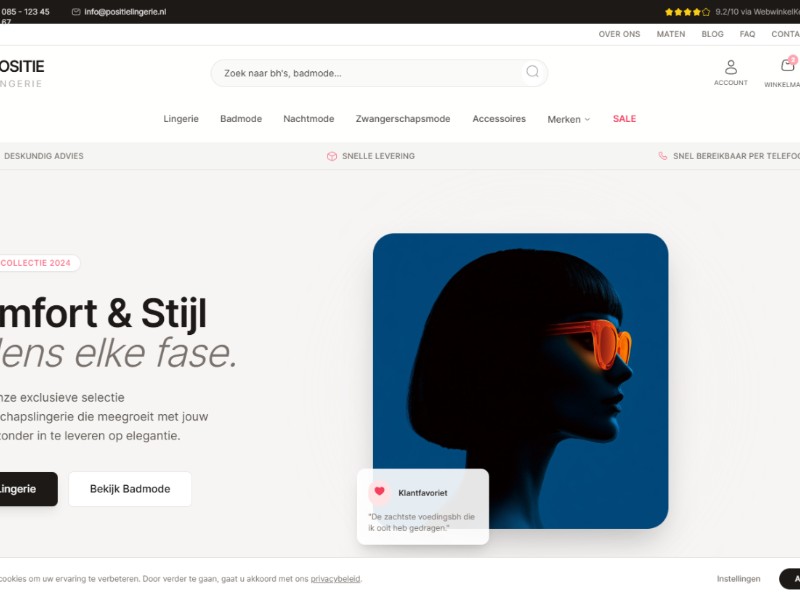Click the envelope email icon
This screenshot has width=800, height=600.
click(x=76, y=12)
